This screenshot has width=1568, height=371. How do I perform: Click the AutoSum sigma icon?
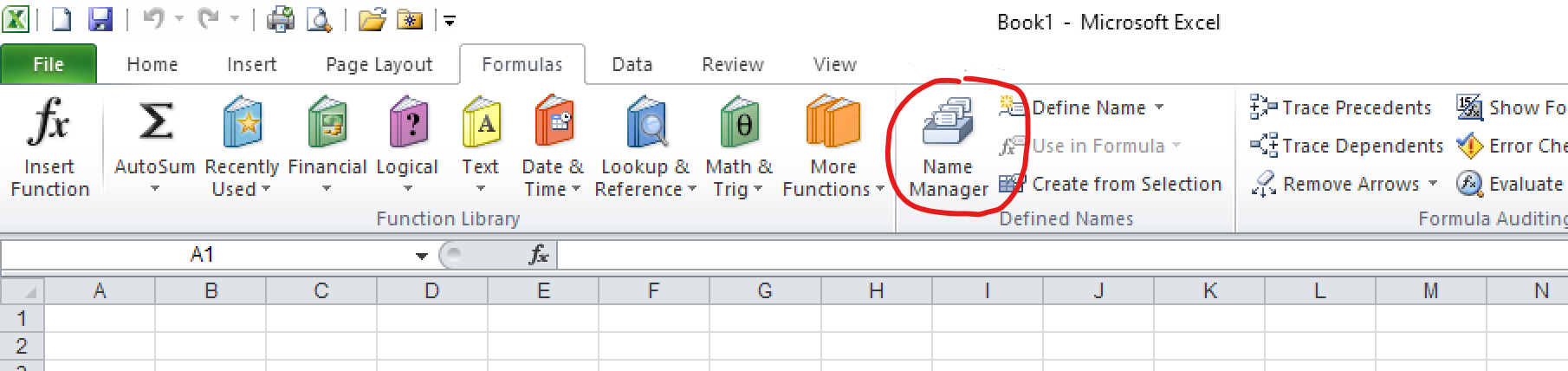pyautogui.click(x=155, y=121)
